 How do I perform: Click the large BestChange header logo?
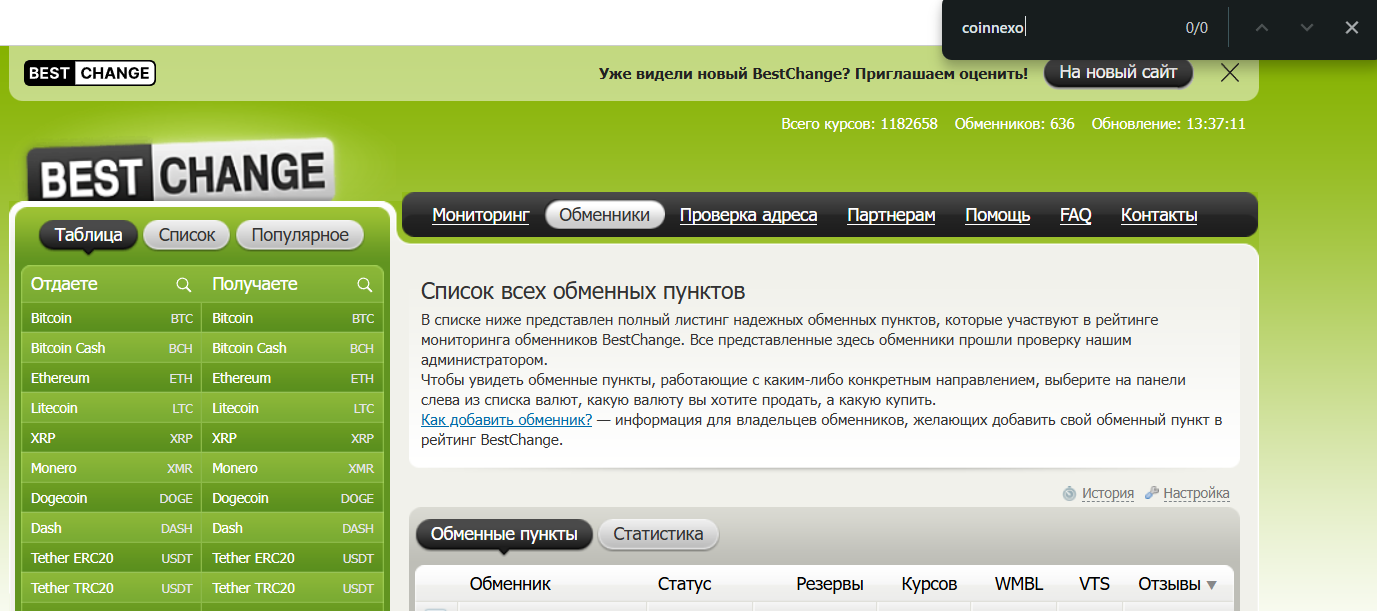[x=180, y=170]
